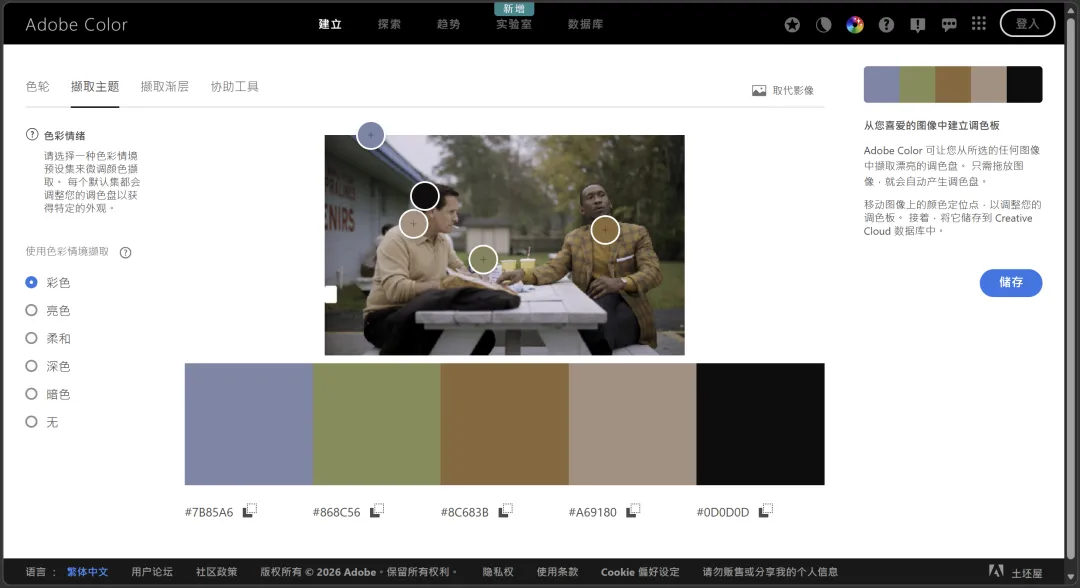The width and height of the screenshot is (1080, 588).
Task: Click the blue-gray color picker marker on image
Action: click(x=371, y=135)
